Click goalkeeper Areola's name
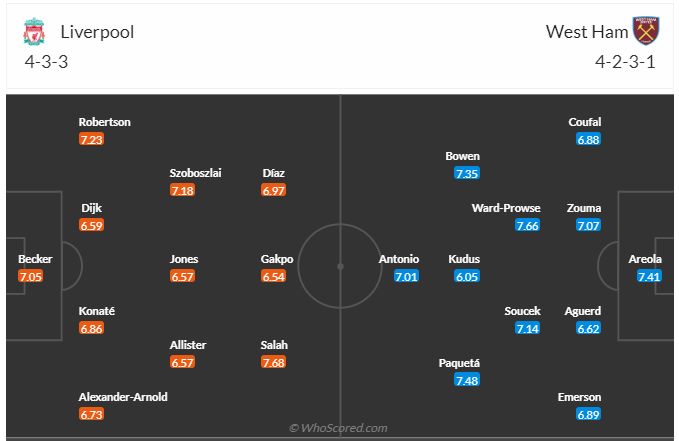This screenshot has width=679, height=441. [x=644, y=259]
